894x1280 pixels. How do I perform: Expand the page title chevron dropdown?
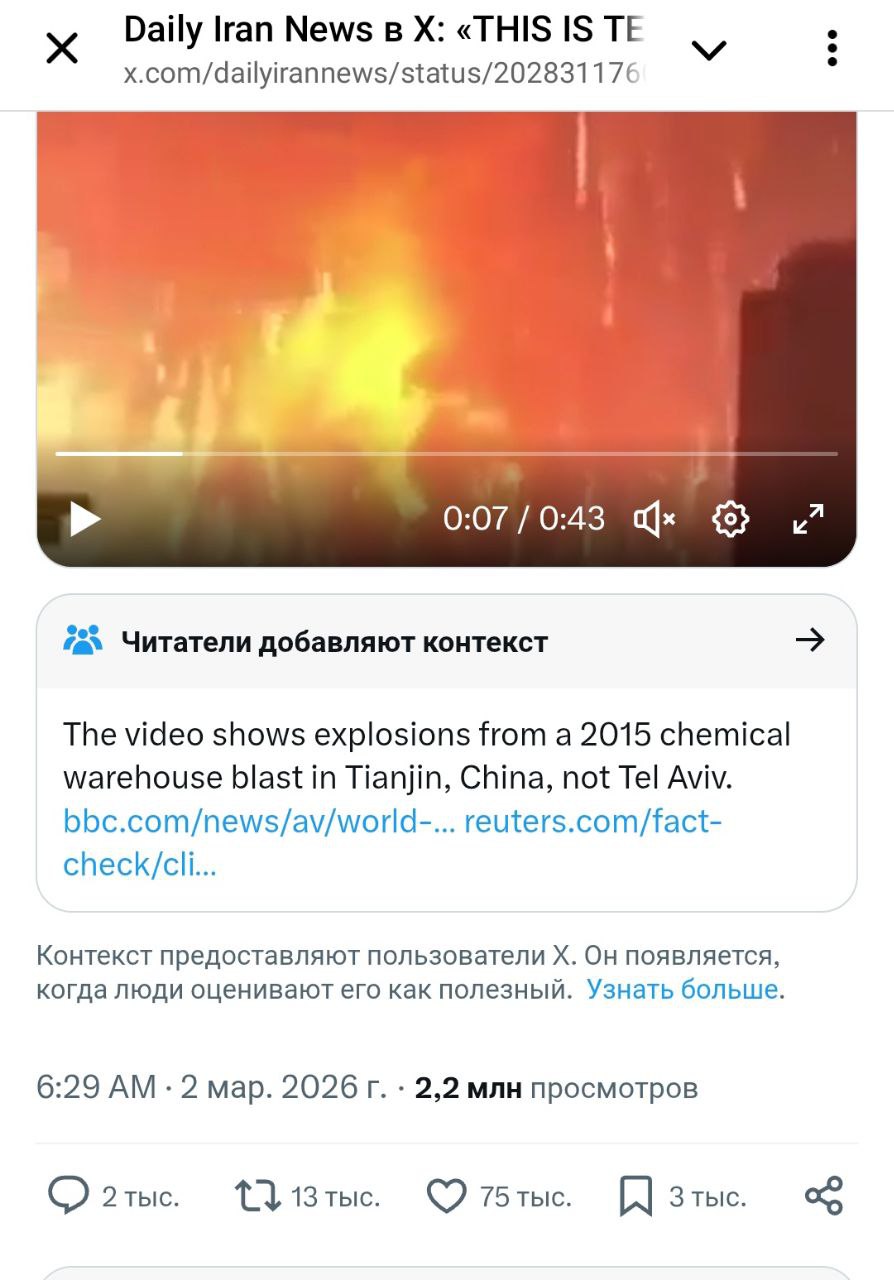709,50
